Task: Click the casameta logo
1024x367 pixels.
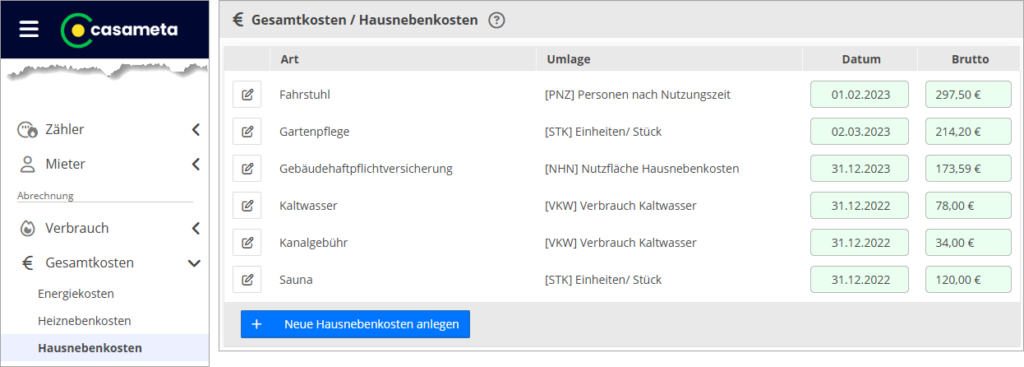Action: click(119, 30)
